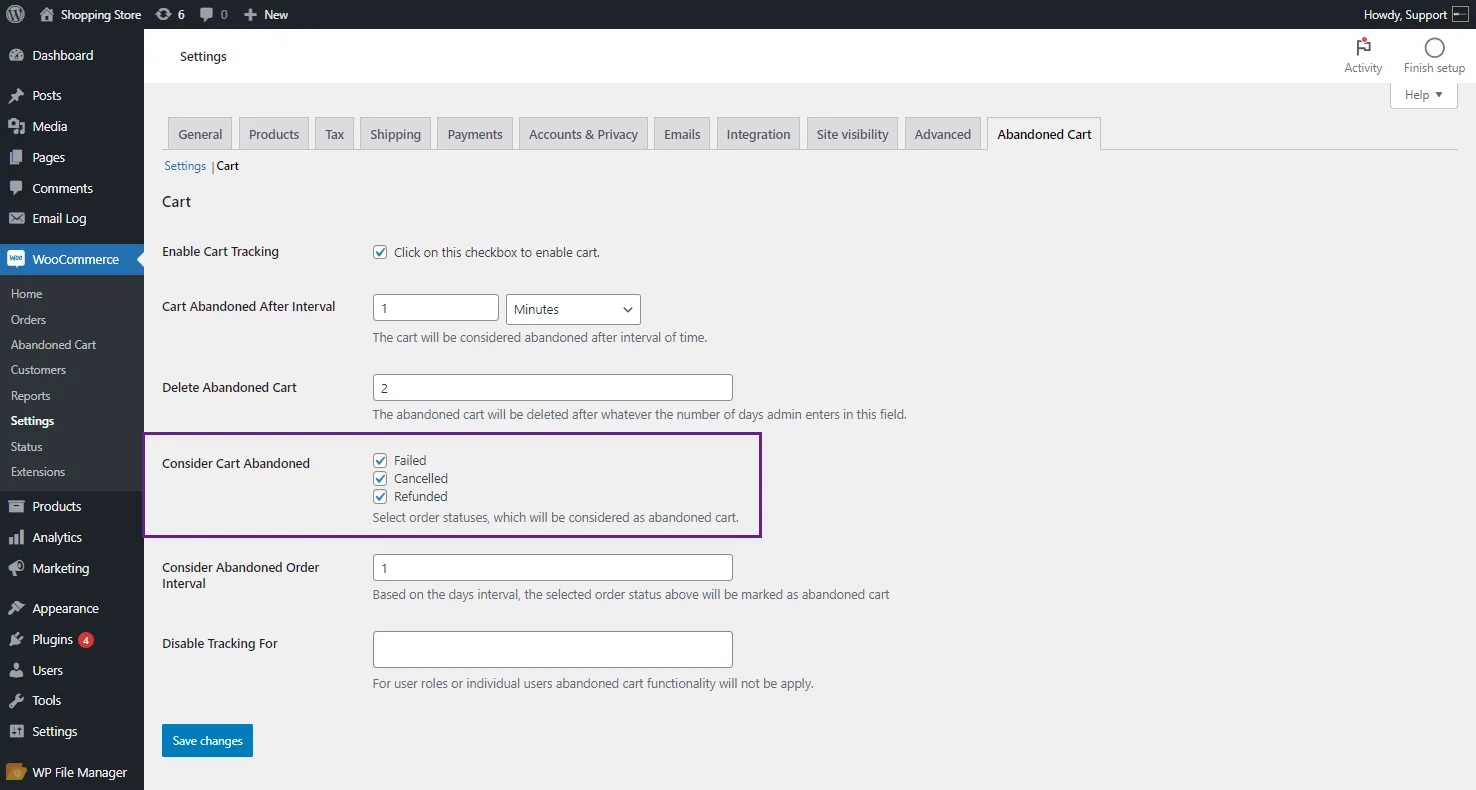Click the Delete Abandoned Cart input field
The height and width of the screenshot is (790, 1476).
552,388
